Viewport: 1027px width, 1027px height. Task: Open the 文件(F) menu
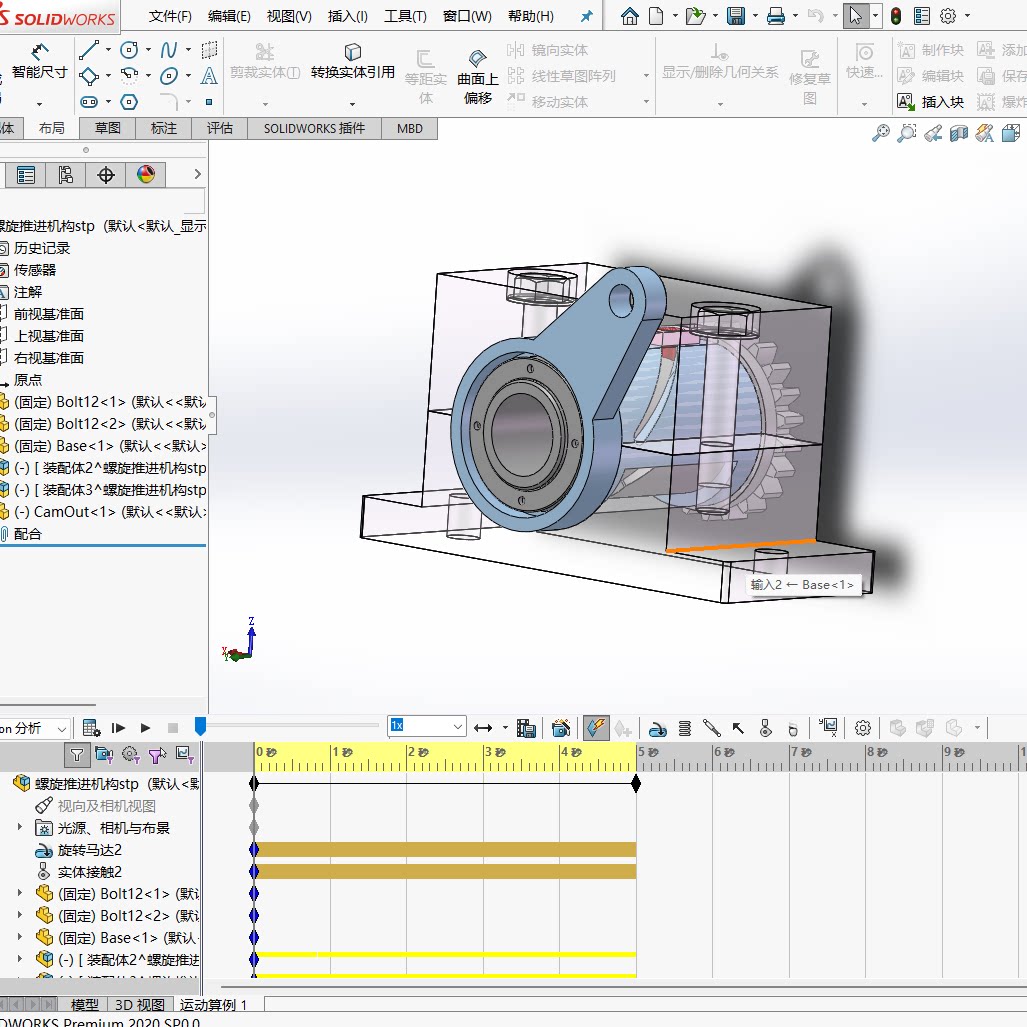tap(170, 16)
